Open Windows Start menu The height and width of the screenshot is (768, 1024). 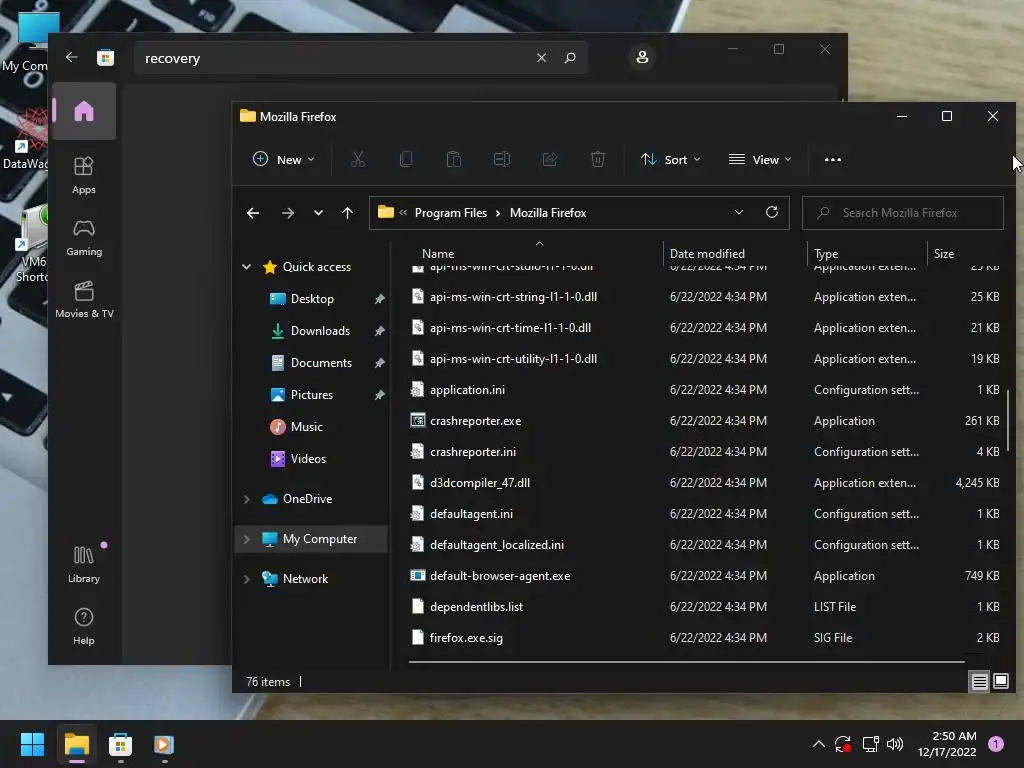pos(32,744)
